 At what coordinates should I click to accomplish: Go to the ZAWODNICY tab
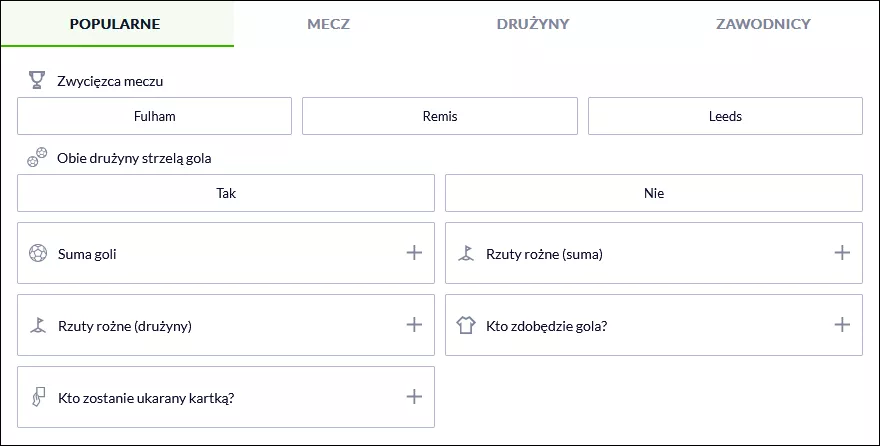[763, 24]
